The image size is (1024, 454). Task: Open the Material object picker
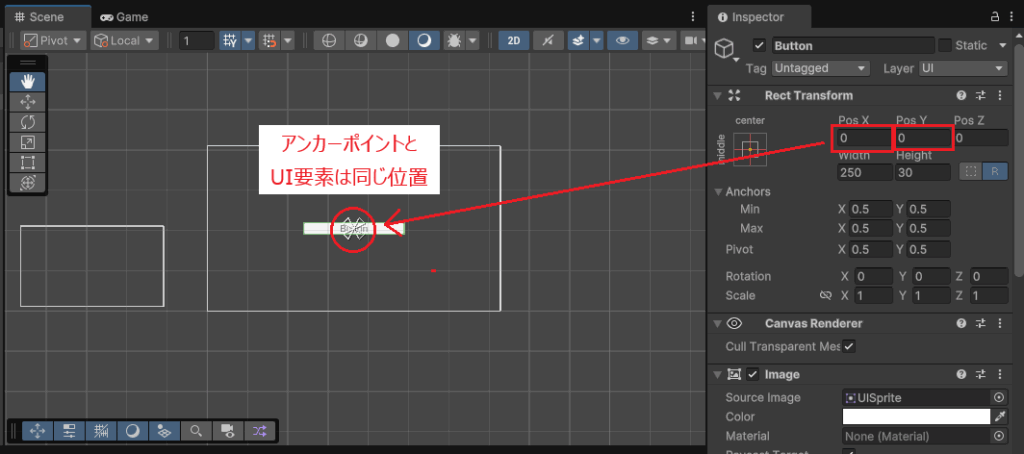point(999,436)
